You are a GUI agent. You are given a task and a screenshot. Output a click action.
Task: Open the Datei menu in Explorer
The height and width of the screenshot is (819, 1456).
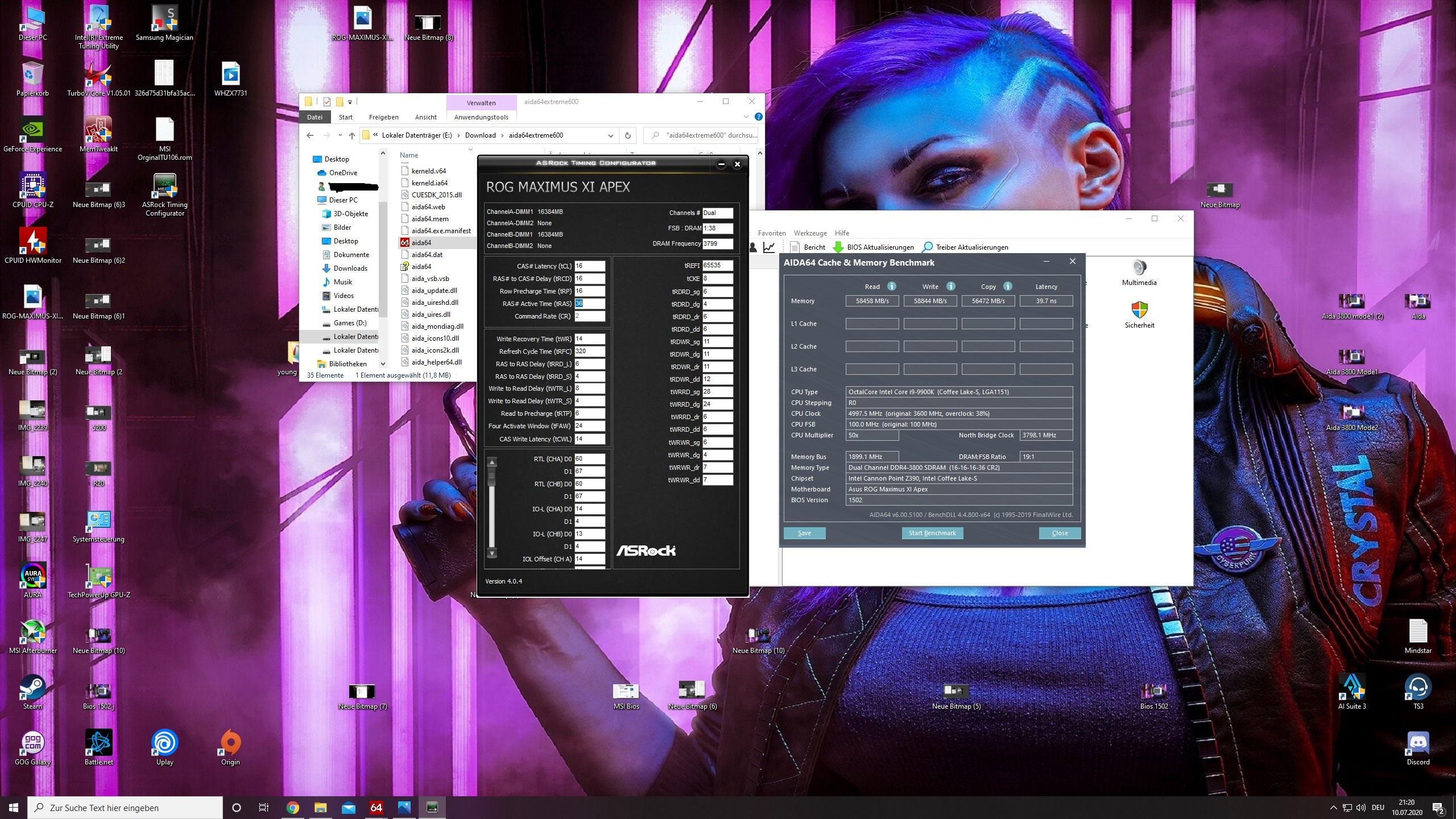tap(315, 117)
